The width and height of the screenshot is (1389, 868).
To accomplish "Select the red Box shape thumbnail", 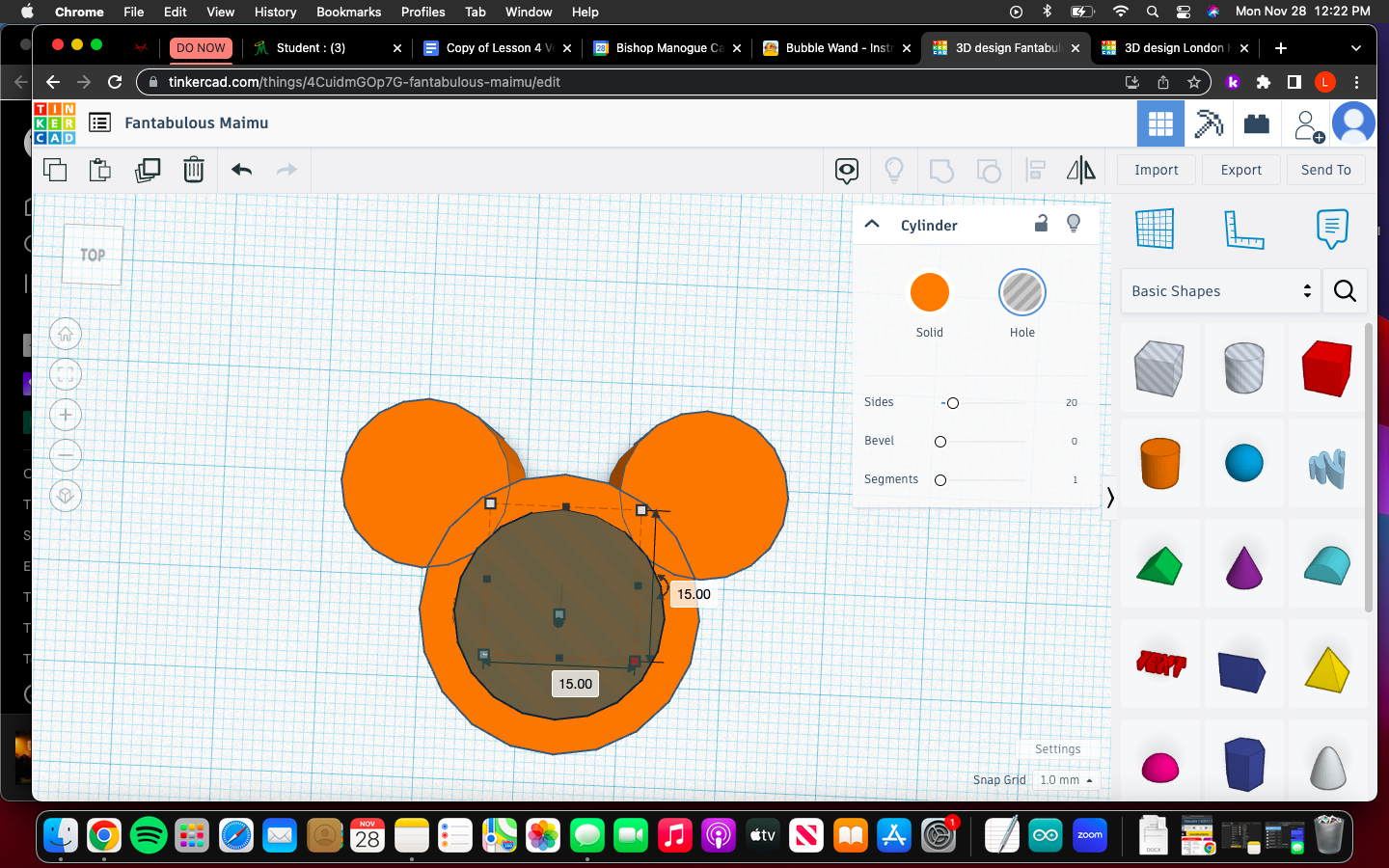I will coord(1326,367).
